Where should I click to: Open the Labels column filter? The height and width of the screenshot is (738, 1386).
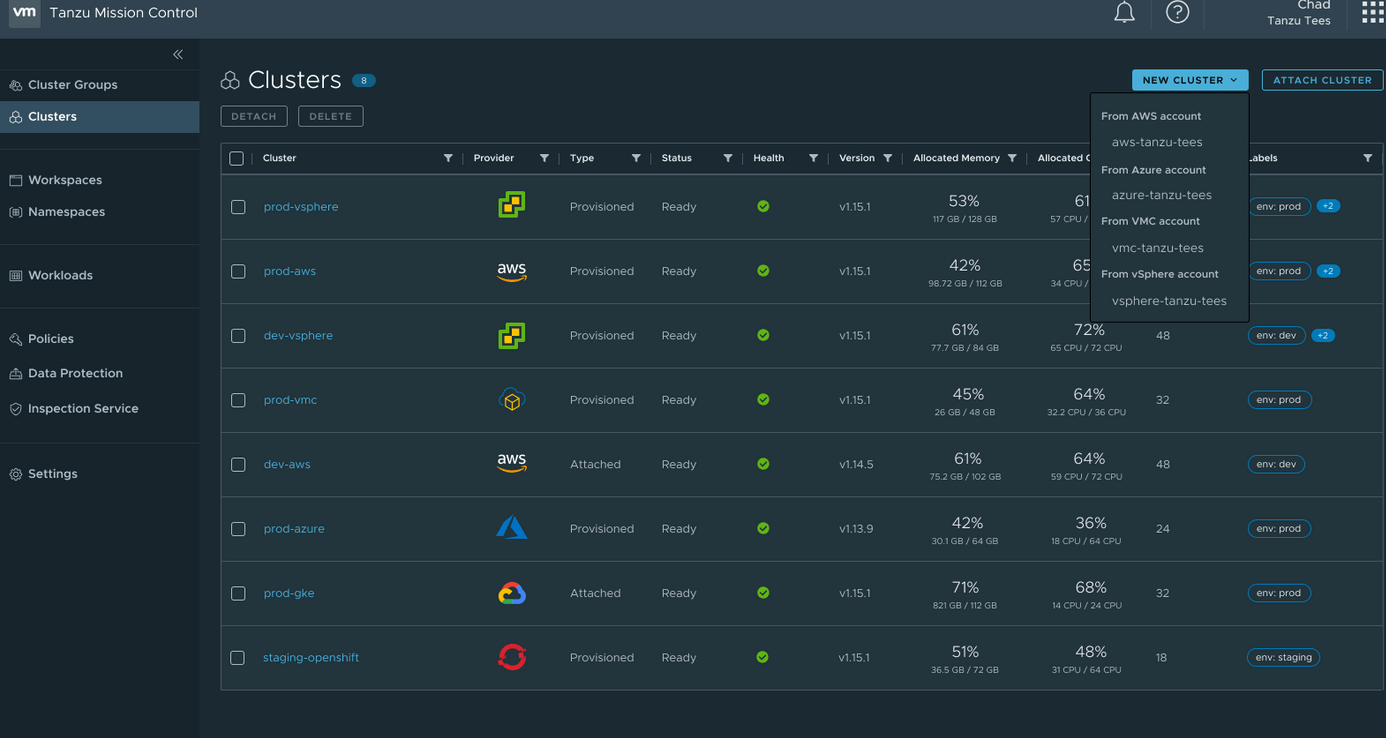tap(1367, 158)
